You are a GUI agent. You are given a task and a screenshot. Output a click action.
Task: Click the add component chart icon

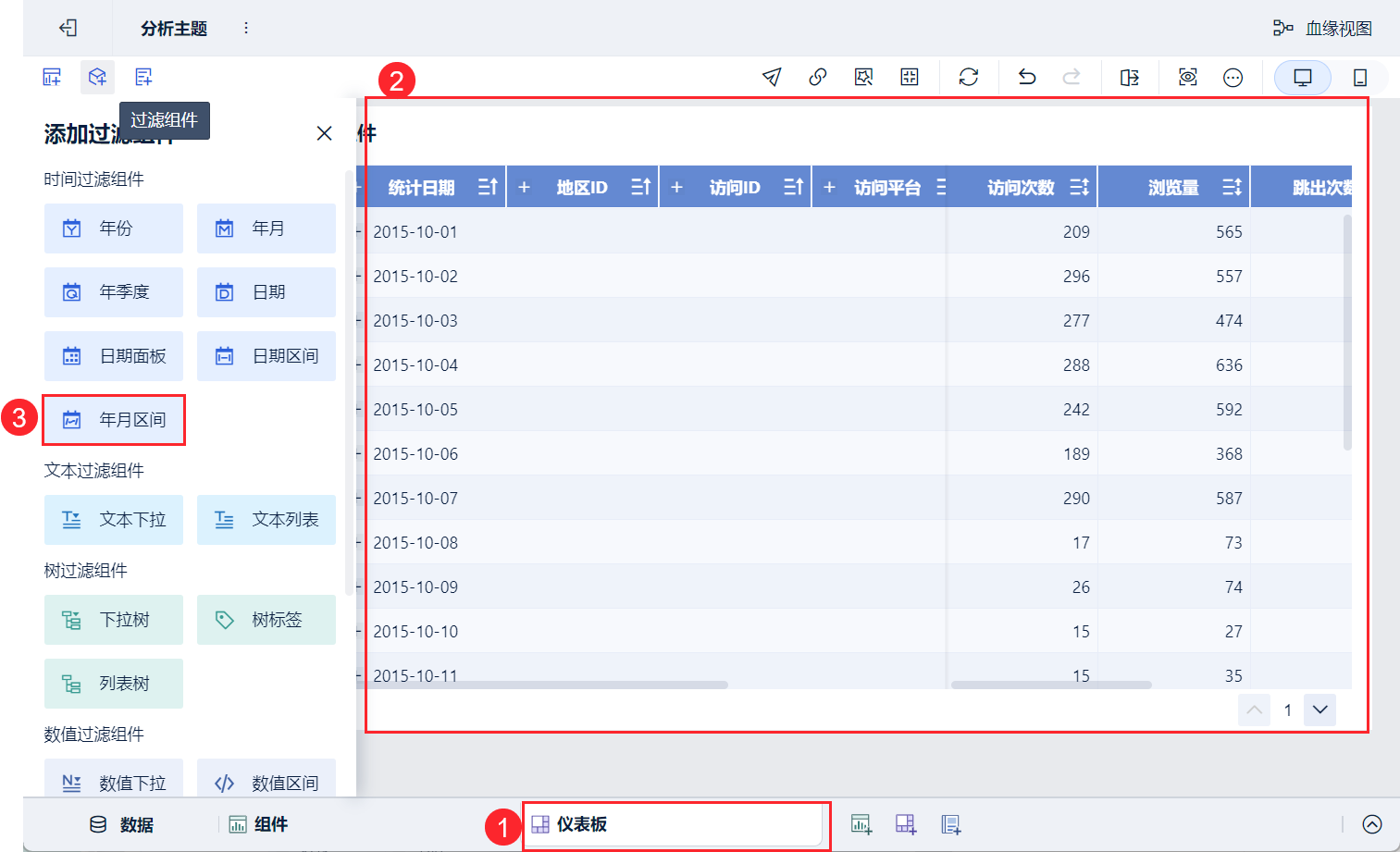click(861, 824)
